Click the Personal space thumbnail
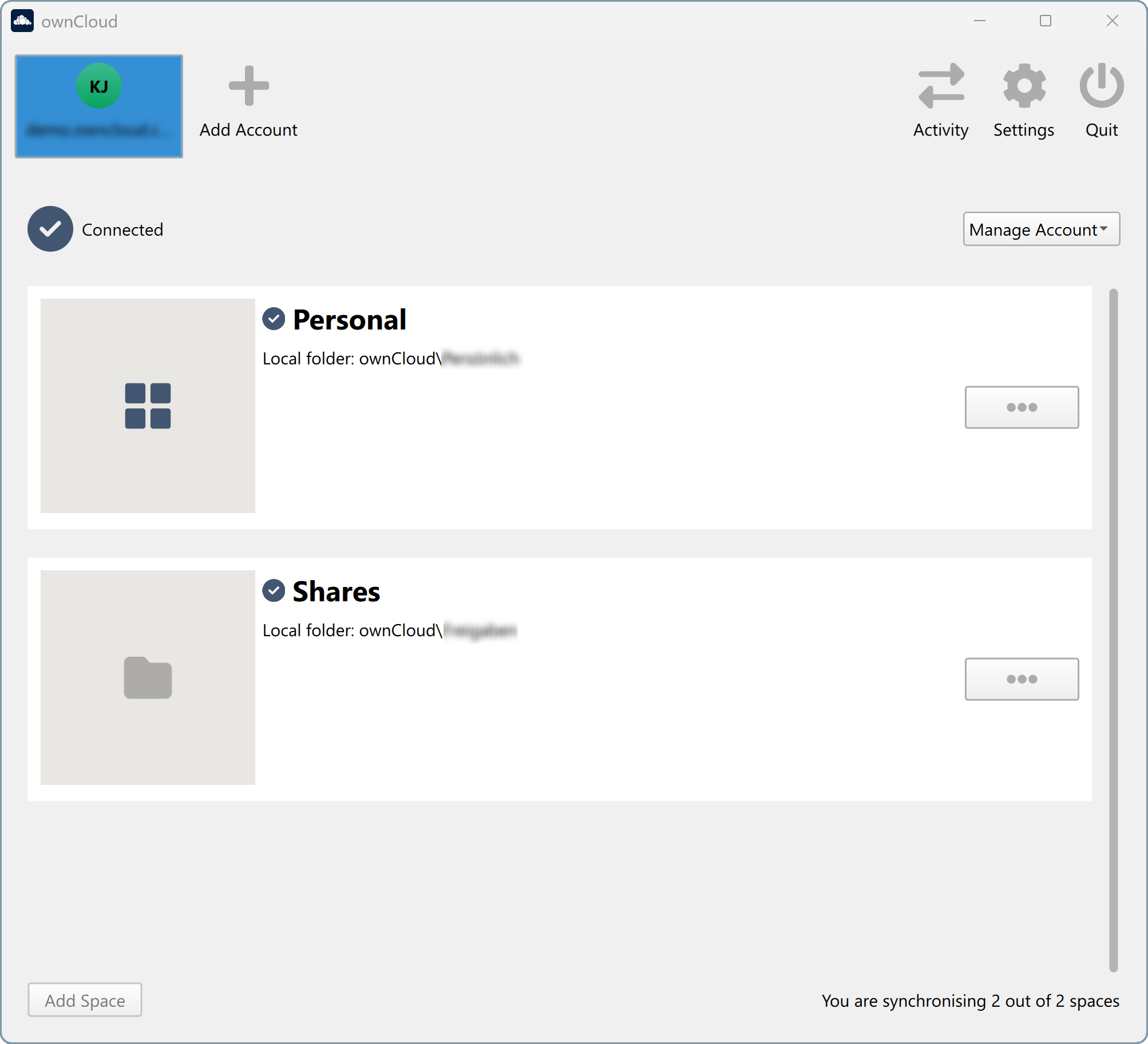Image resolution: width=1148 pixels, height=1044 pixels. click(x=148, y=406)
